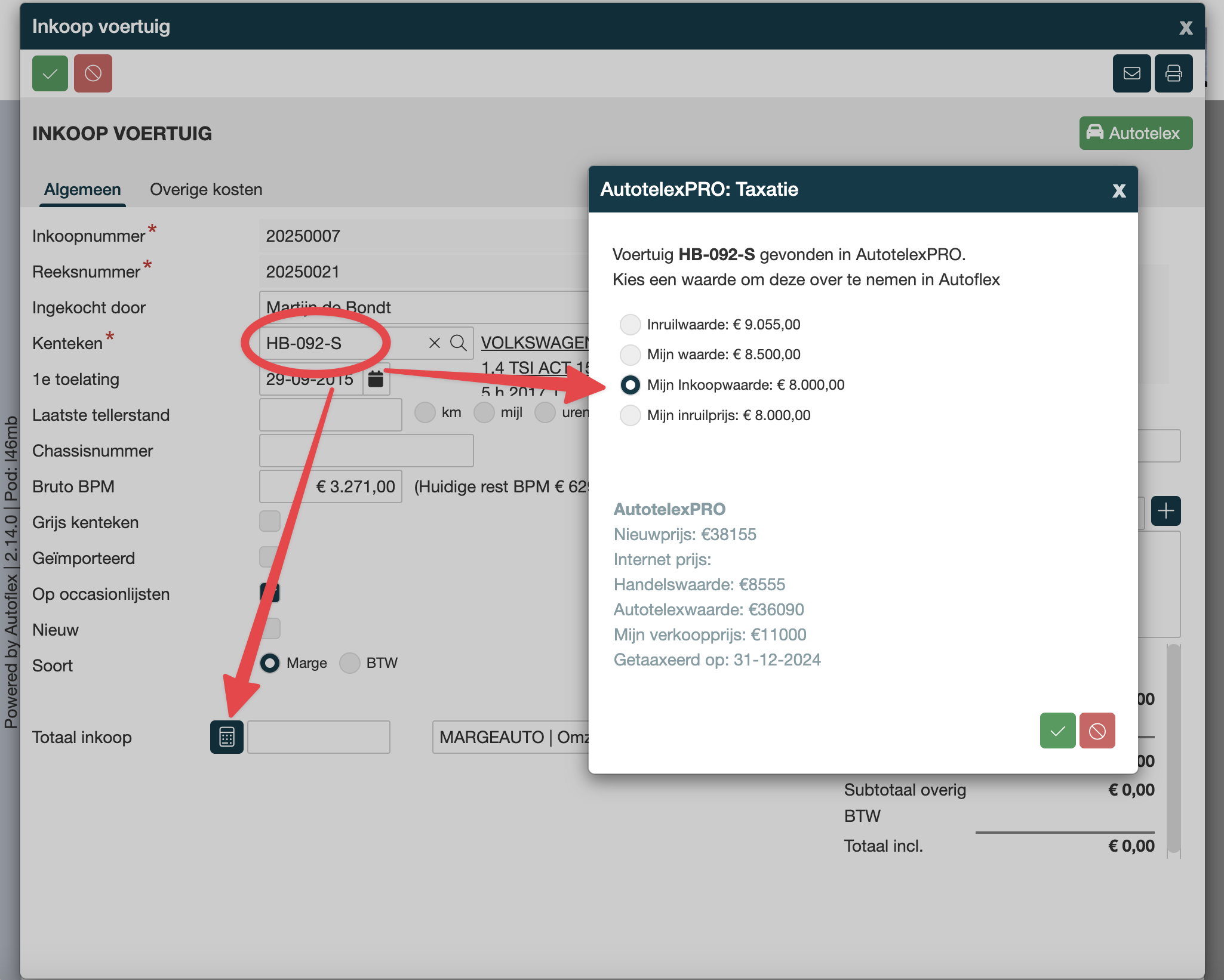Click the printer icon
The width and height of the screenshot is (1224, 980).
point(1173,73)
